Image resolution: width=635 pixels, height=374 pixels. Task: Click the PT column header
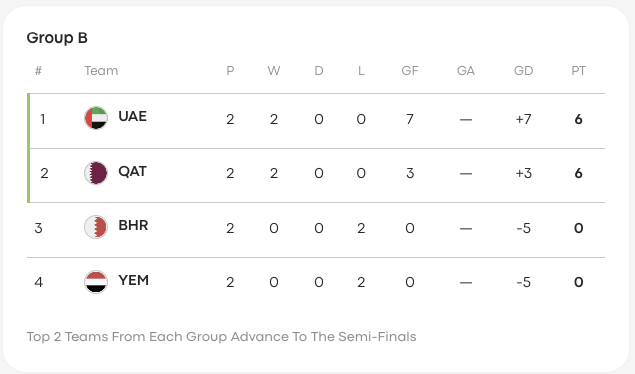[578, 71]
